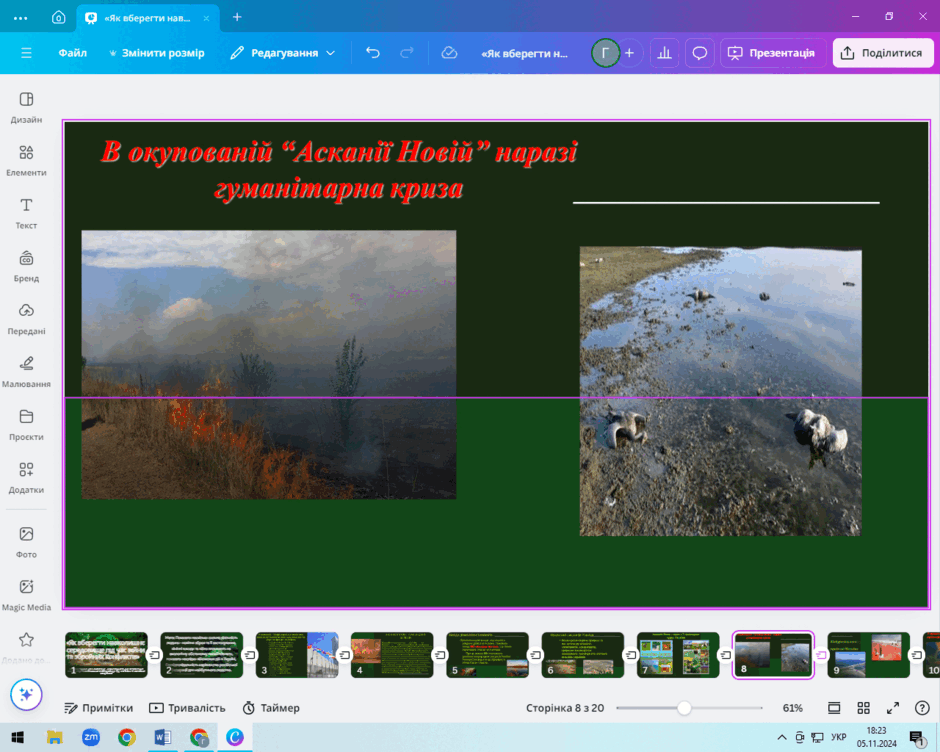Open the Редагування mode dropdown
This screenshot has height=752, width=940.
[282, 53]
